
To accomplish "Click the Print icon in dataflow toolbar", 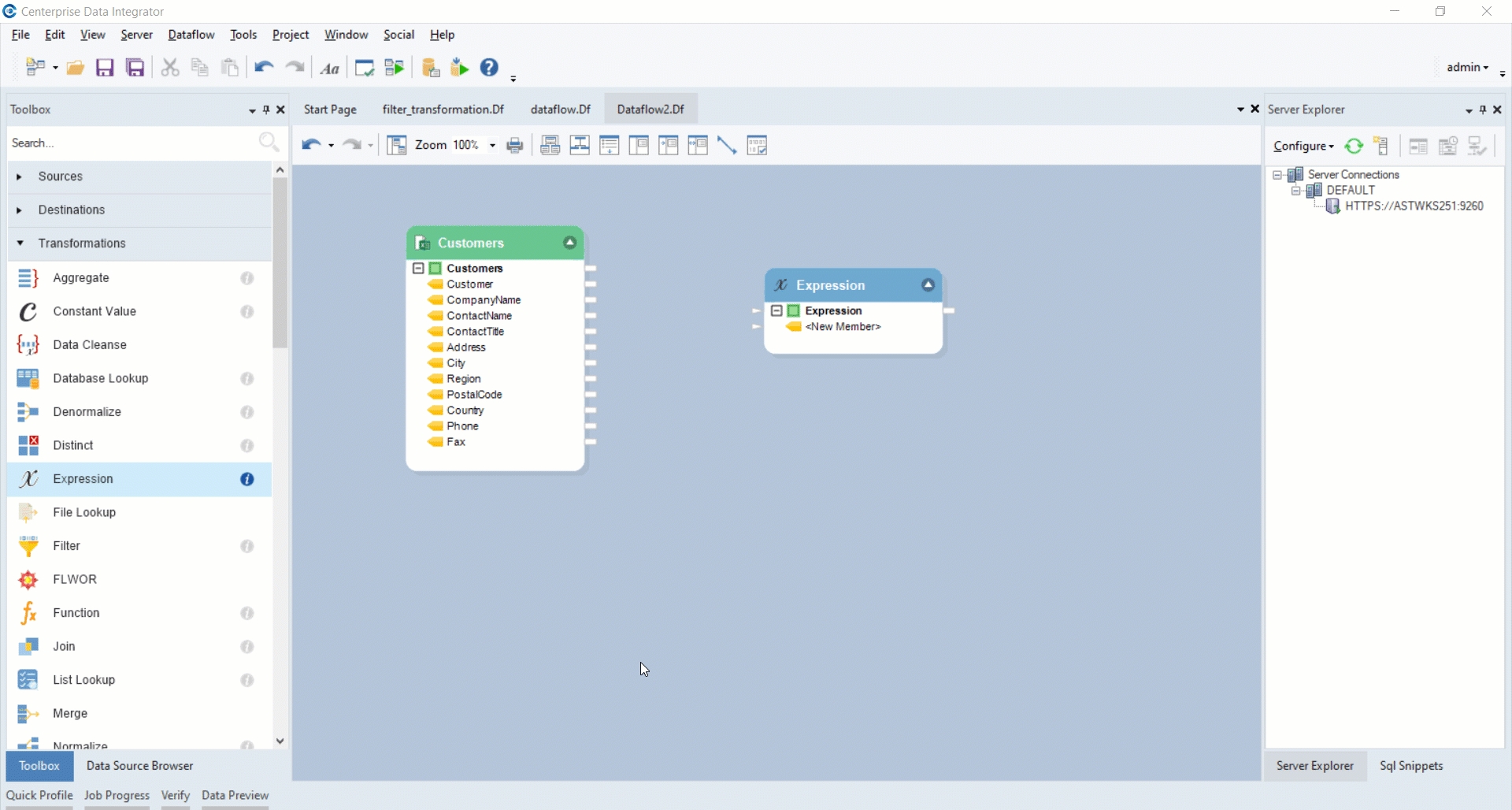I will pos(515,146).
